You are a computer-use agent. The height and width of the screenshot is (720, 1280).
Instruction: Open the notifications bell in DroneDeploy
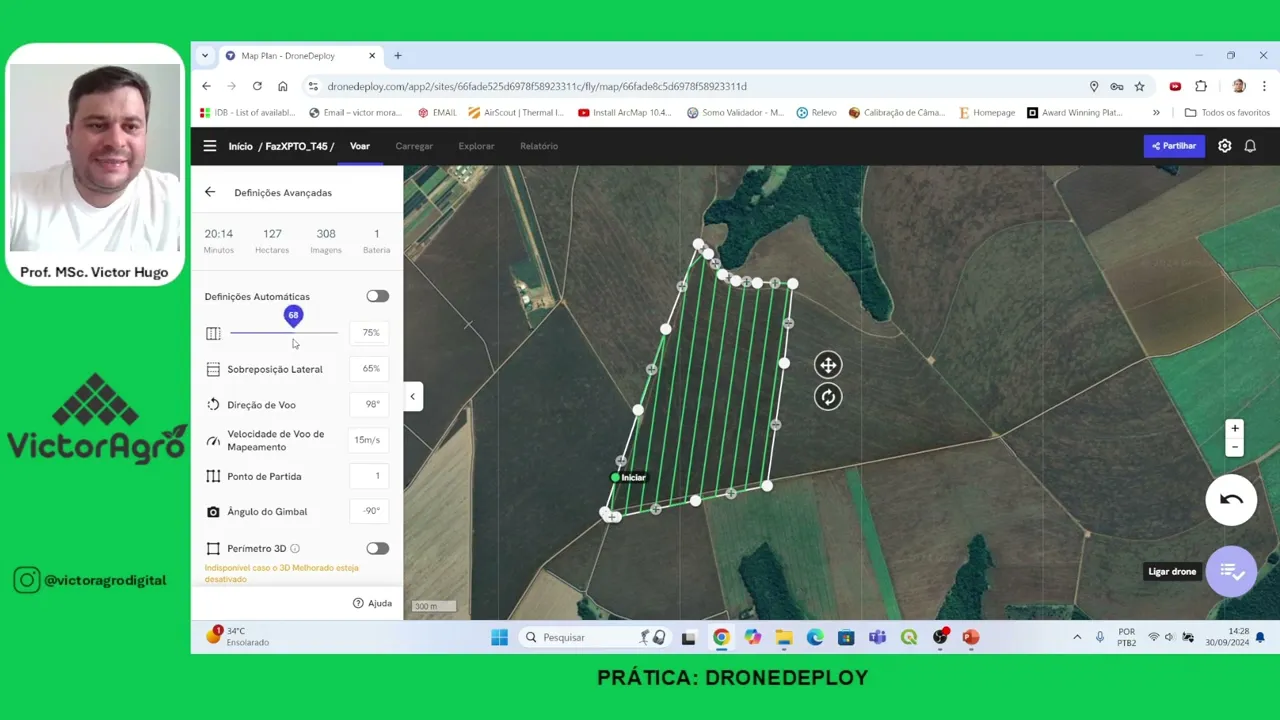click(1250, 146)
